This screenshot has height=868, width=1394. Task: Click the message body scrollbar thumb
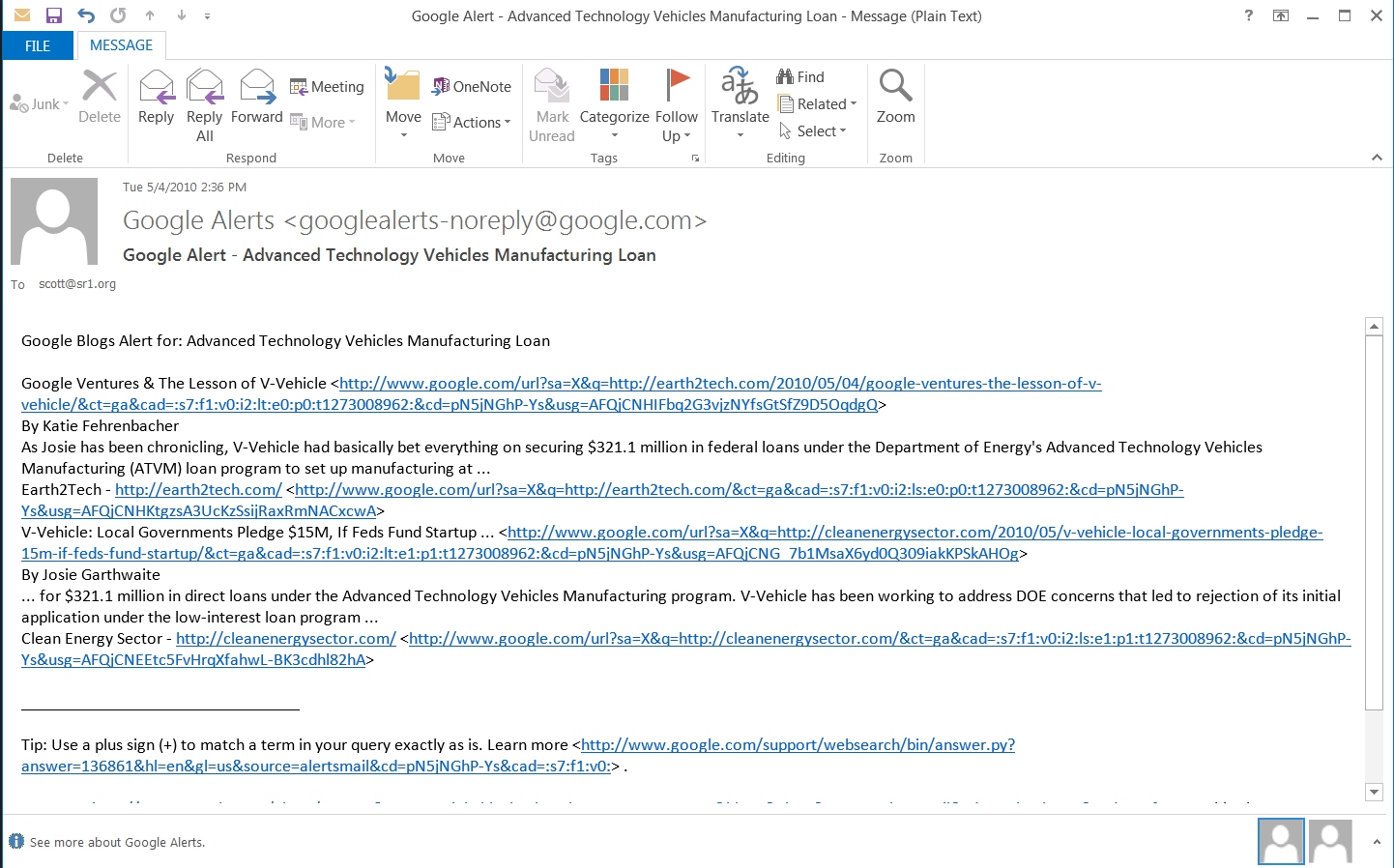coord(1374,522)
